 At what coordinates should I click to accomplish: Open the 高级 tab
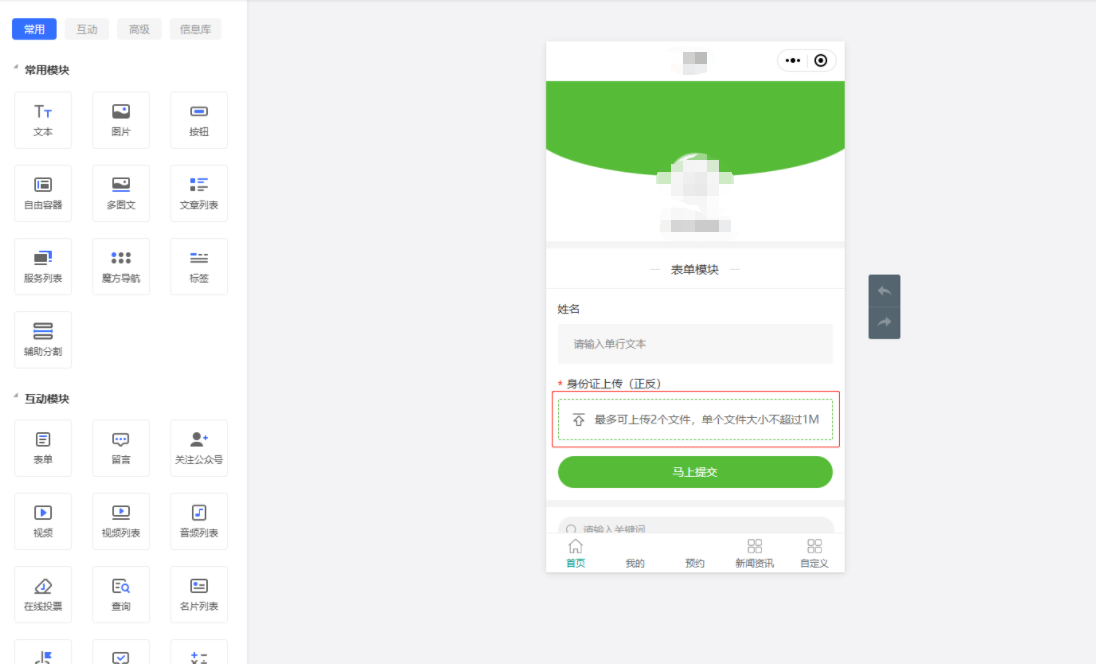pyautogui.click(x=139, y=29)
